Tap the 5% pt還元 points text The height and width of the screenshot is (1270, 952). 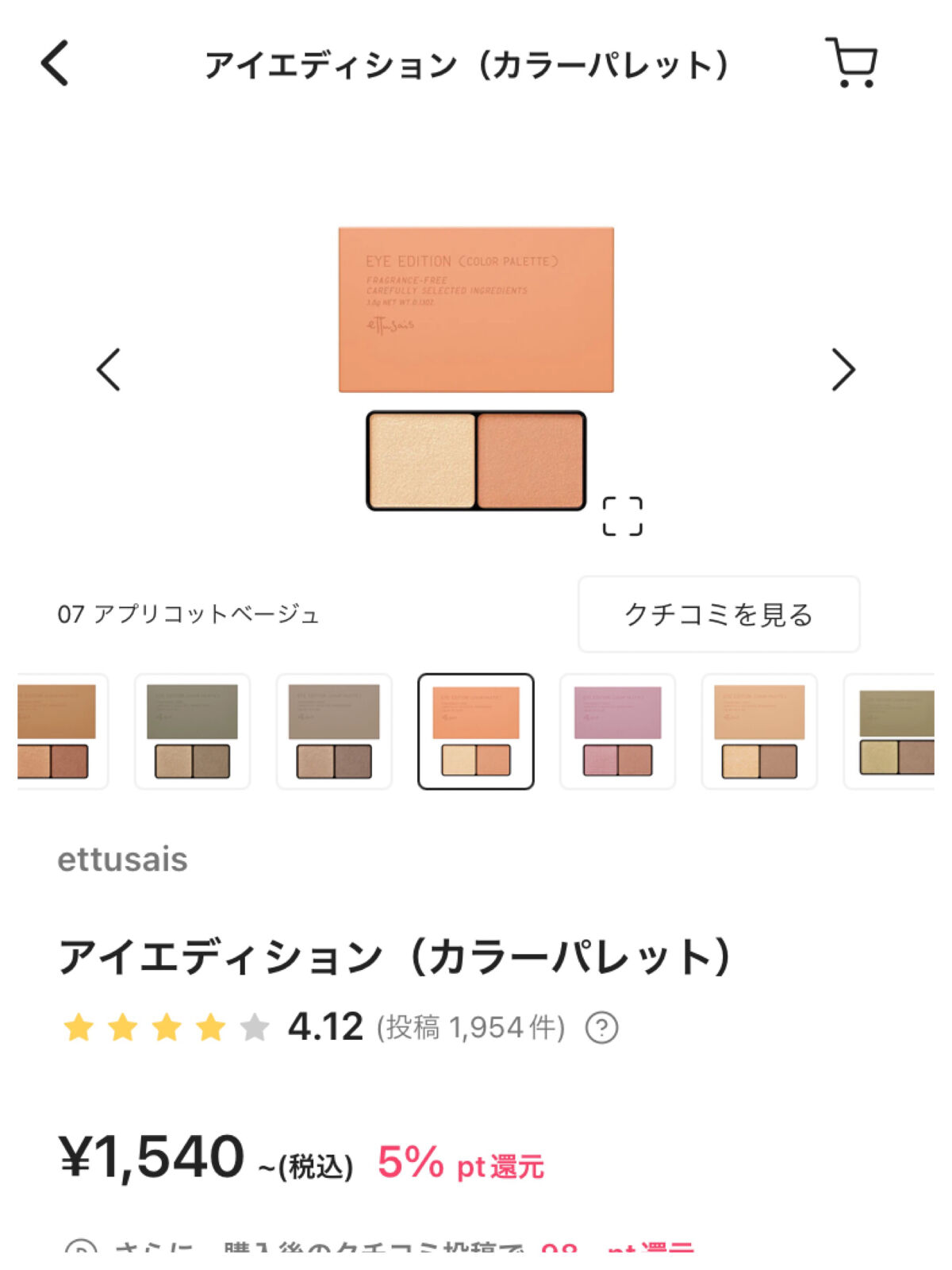pos(460,1164)
